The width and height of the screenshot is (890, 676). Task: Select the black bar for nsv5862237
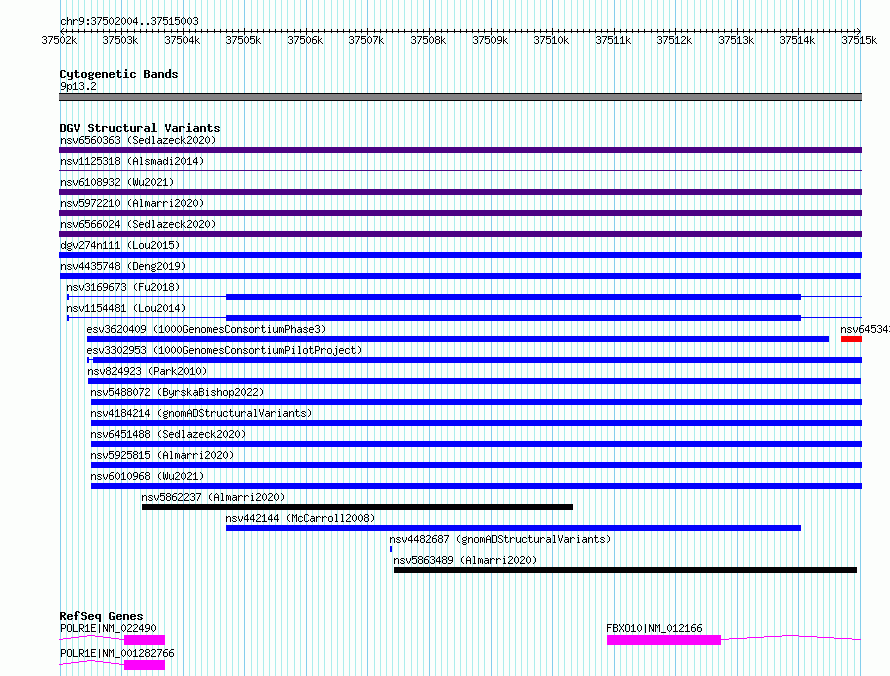[x=357, y=507]
